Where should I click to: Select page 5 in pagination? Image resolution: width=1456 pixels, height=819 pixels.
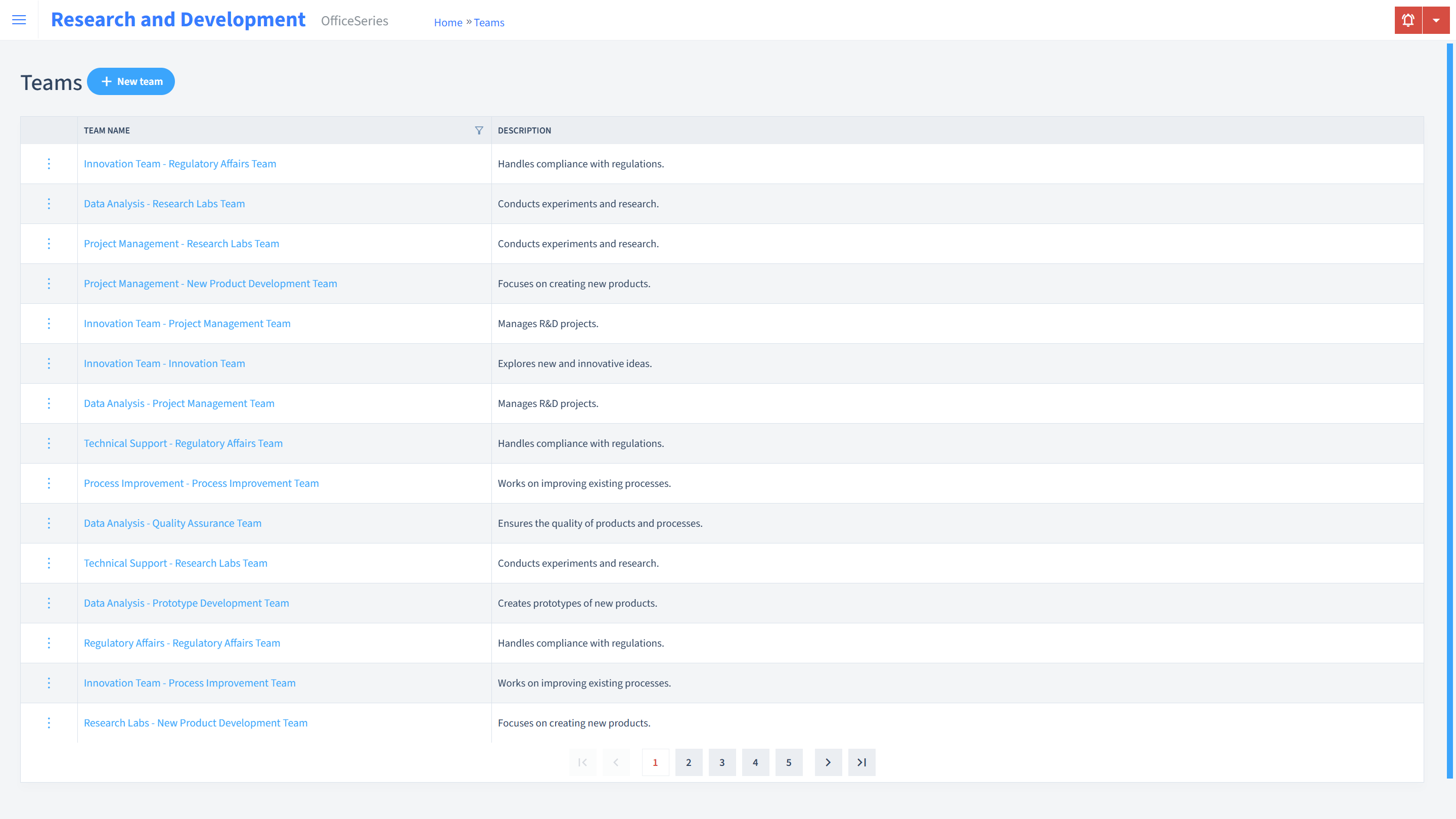(789, 762)
